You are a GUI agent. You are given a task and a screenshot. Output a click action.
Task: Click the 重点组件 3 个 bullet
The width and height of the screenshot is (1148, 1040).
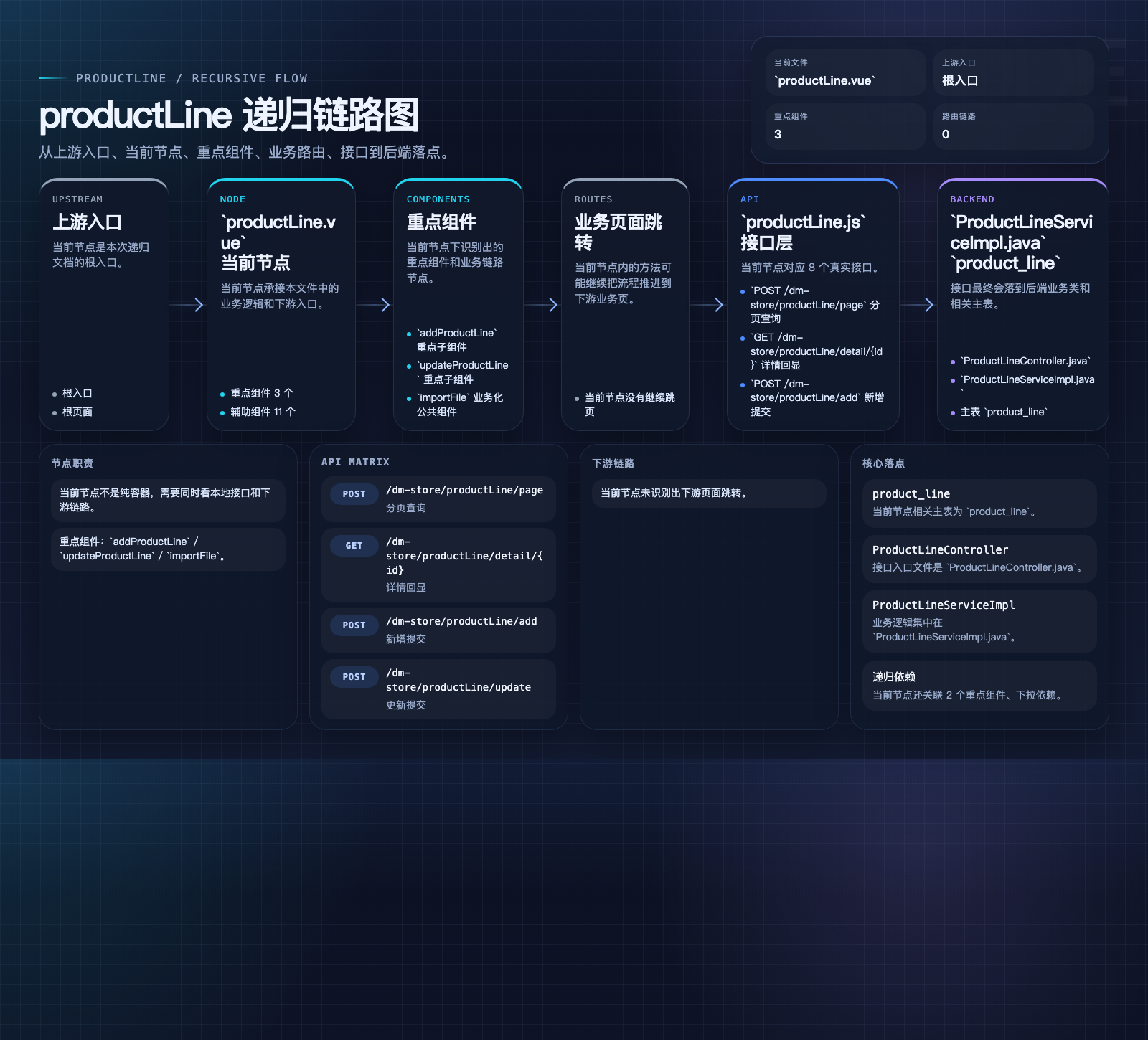coord(257,393)
